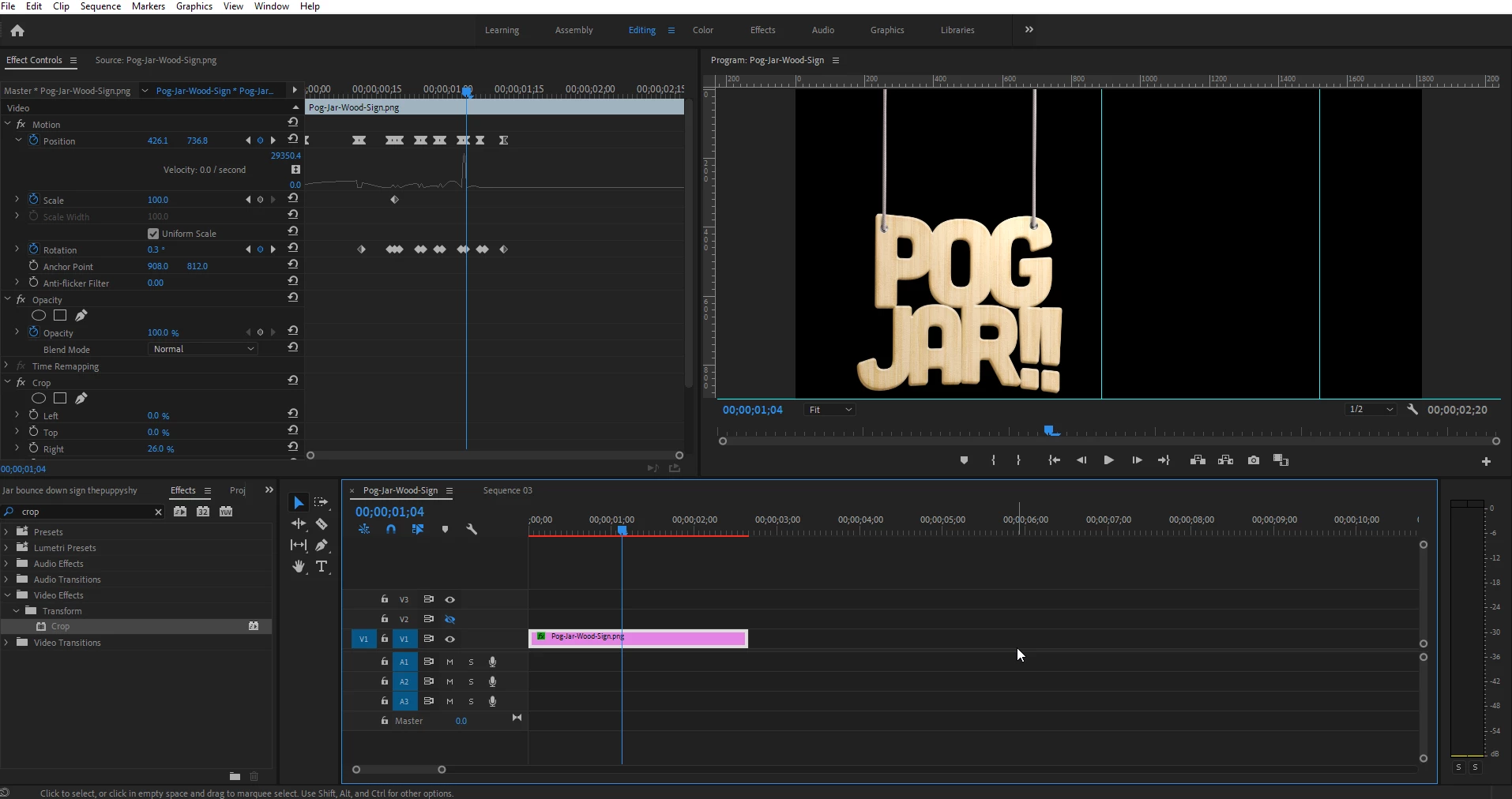Collapse the Motion effect group
This screenshot has height=799, width=1512.
coord(8,125)
